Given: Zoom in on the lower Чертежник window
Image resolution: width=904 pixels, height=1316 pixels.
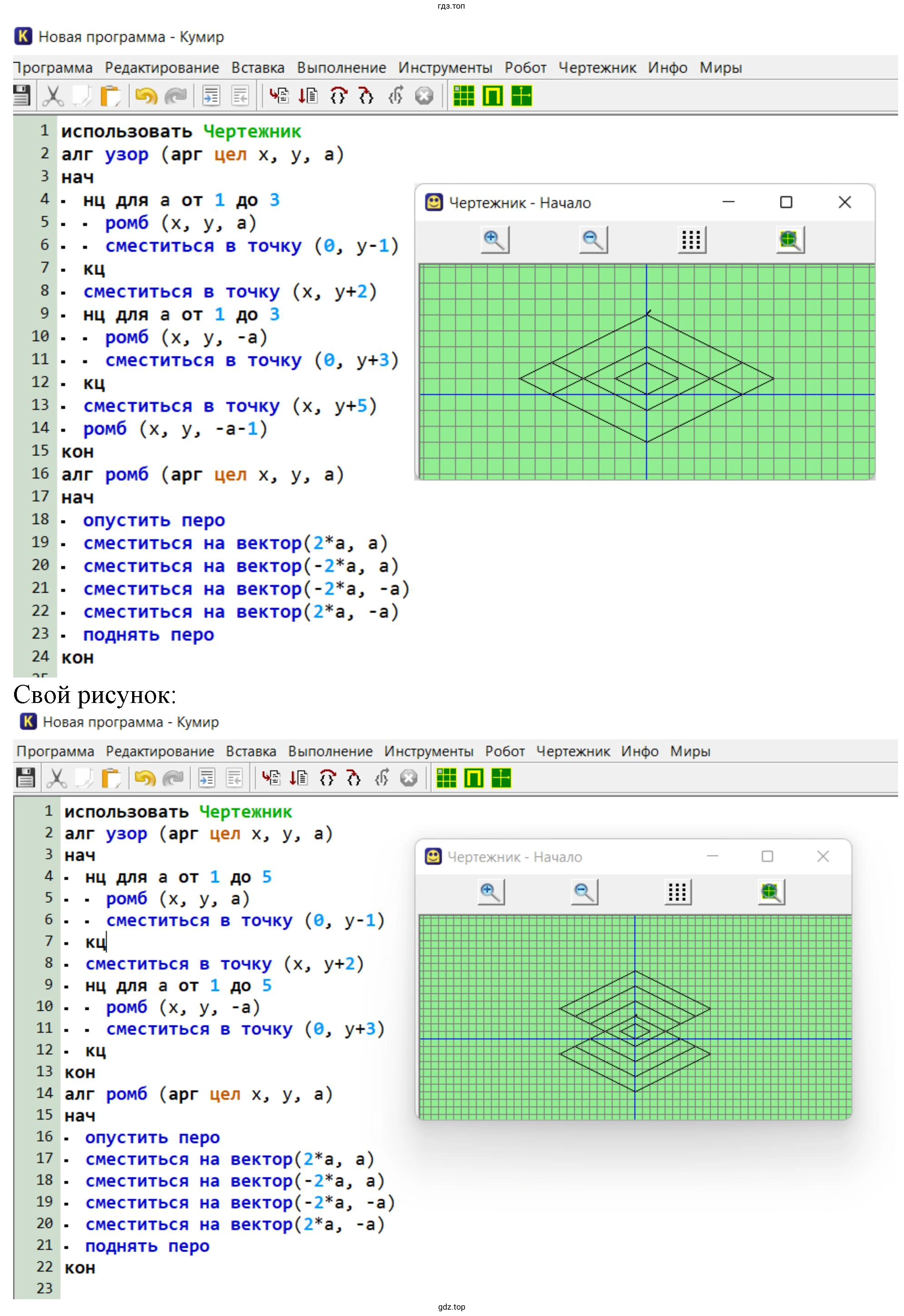Looking at the screenshot, I should pos(490,892).
